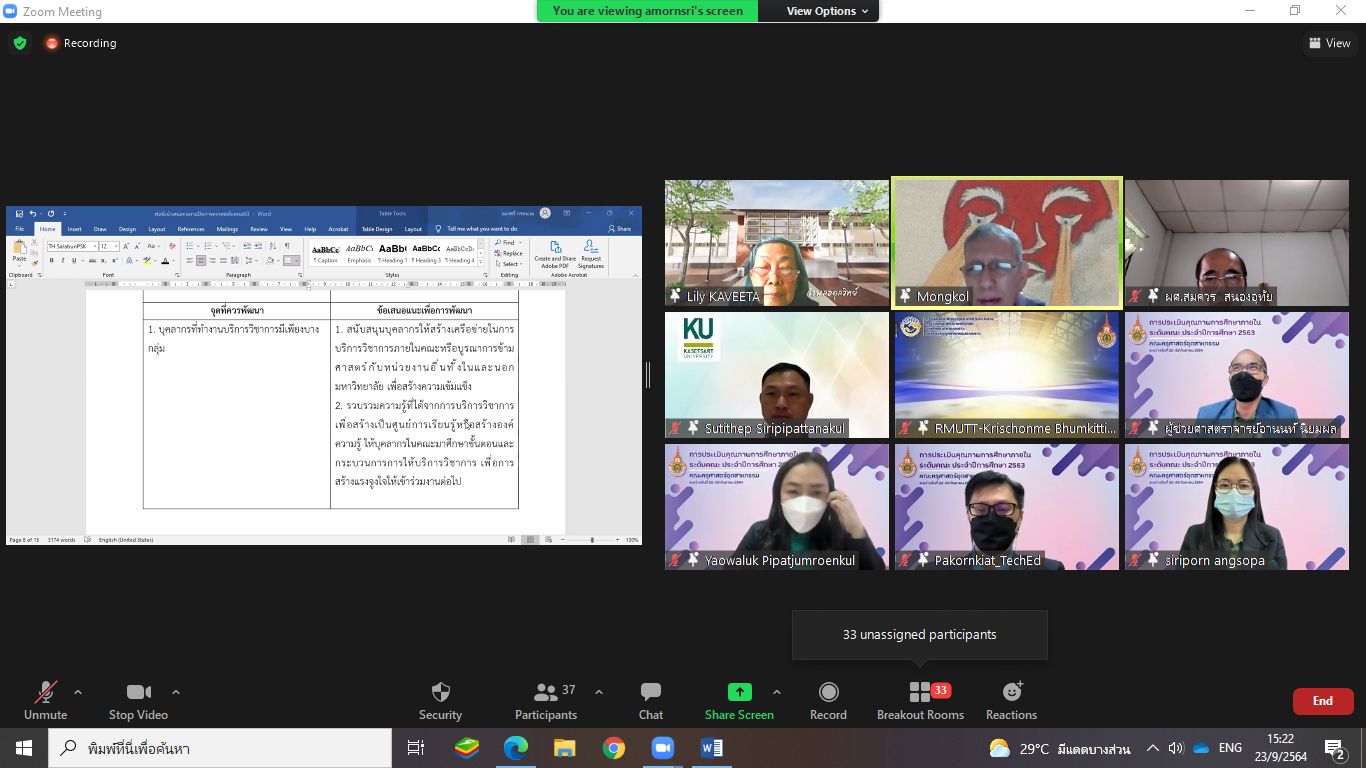Switch to the References tab in Word
The height and width of the screenshot is (768, 1366).
[x=191, y=229]
